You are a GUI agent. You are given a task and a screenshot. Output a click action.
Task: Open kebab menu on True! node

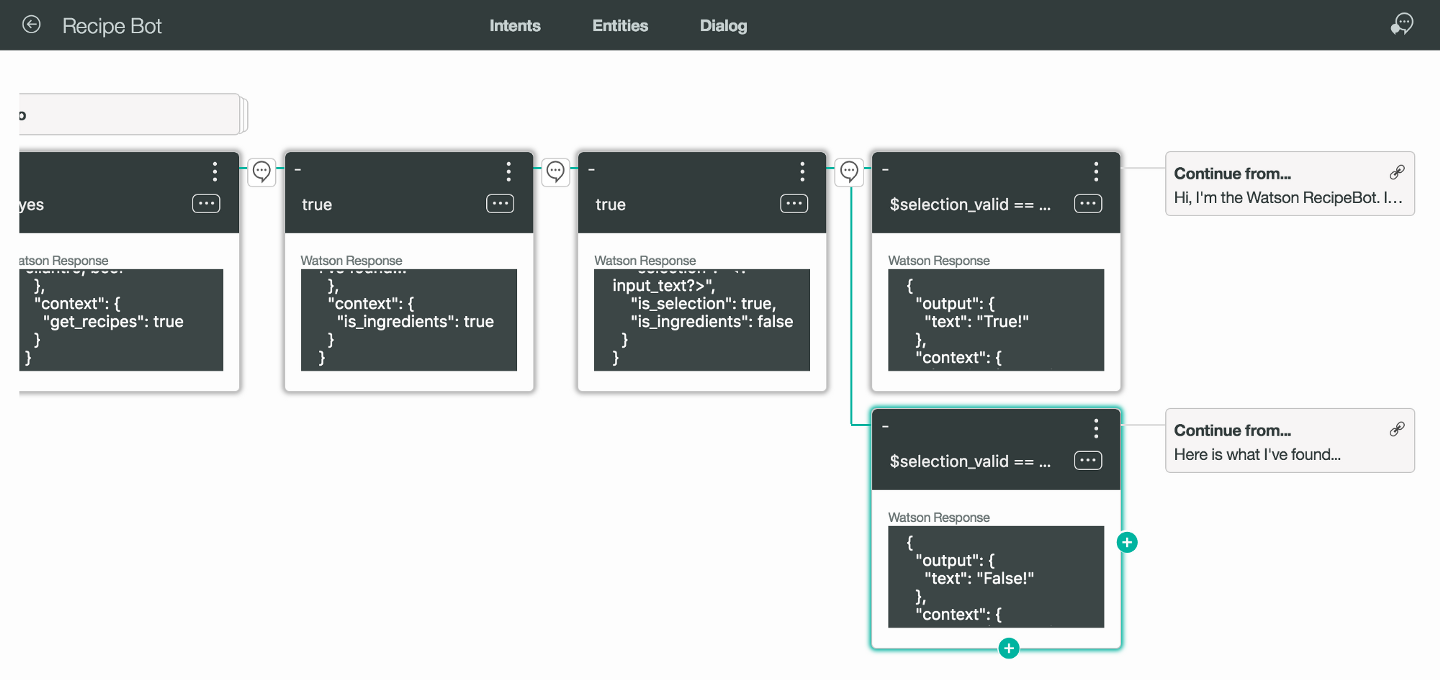[x=1096, y=172]
